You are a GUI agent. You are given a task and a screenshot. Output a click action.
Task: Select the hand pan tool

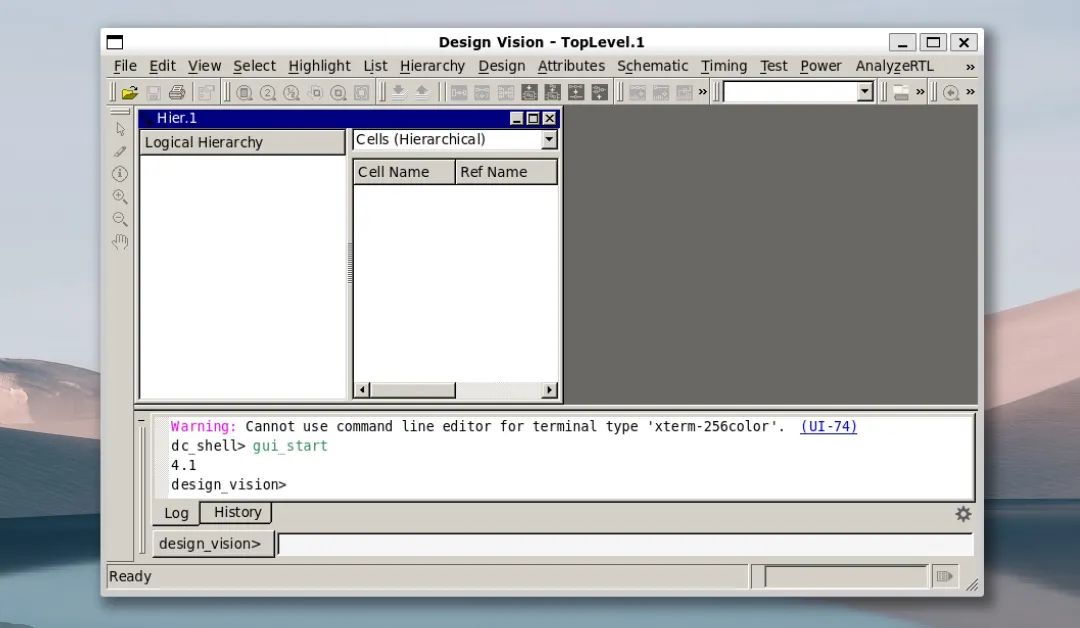[120, 242]
